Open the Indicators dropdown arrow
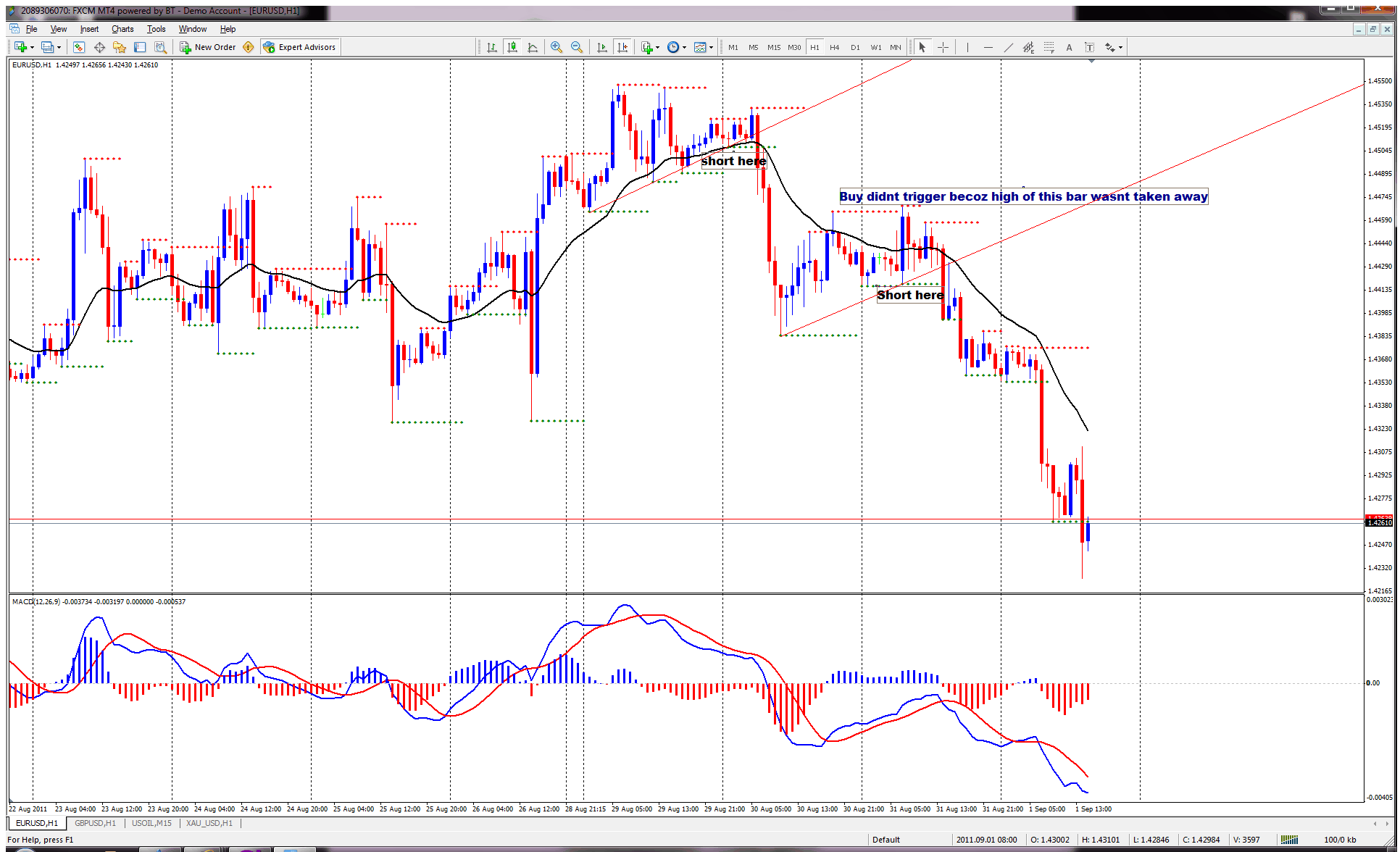This screenshot has width=1400, height=852. point(657,47)
